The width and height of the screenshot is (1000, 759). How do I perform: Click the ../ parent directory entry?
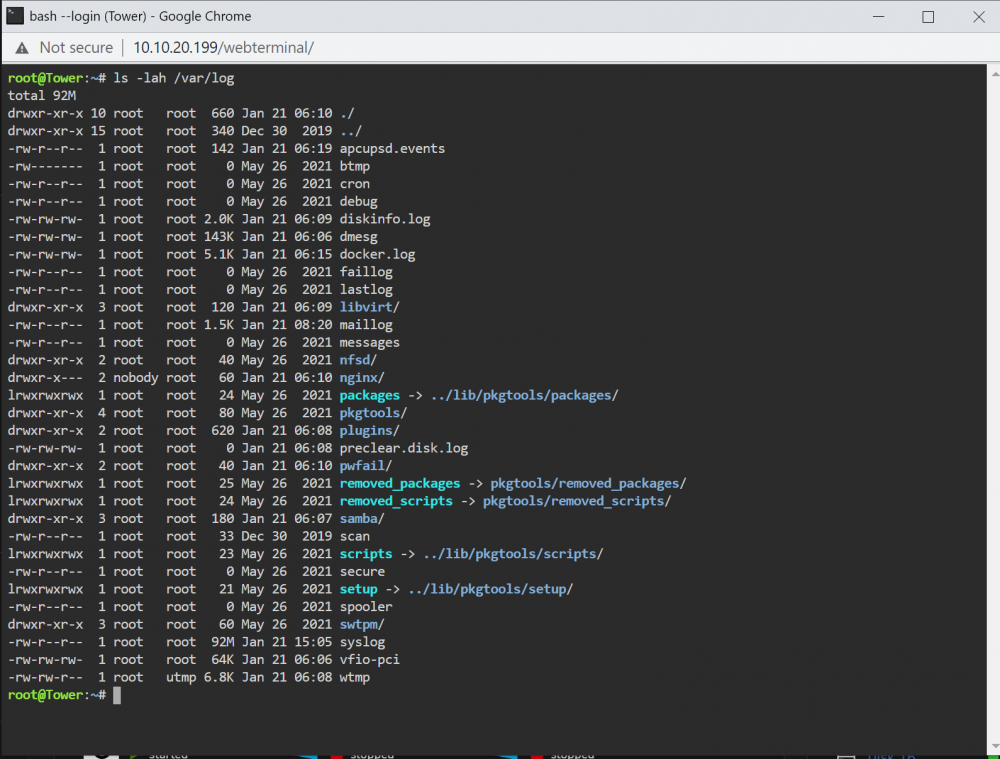click(x=351, y=131)
